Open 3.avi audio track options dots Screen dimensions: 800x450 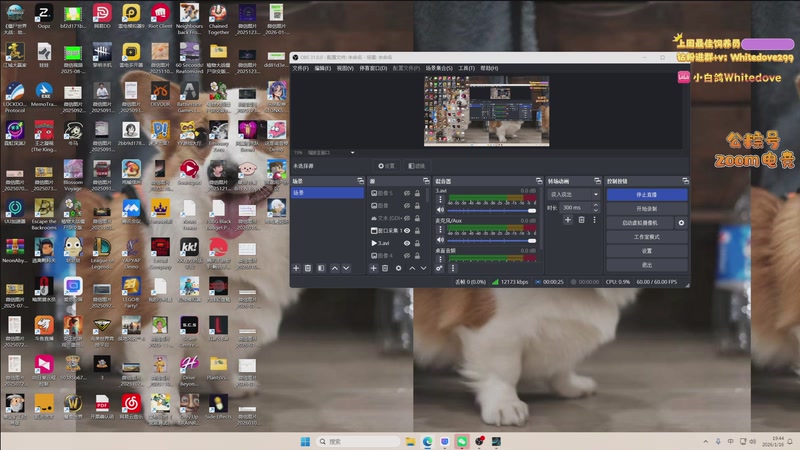(x=440, y=199)
